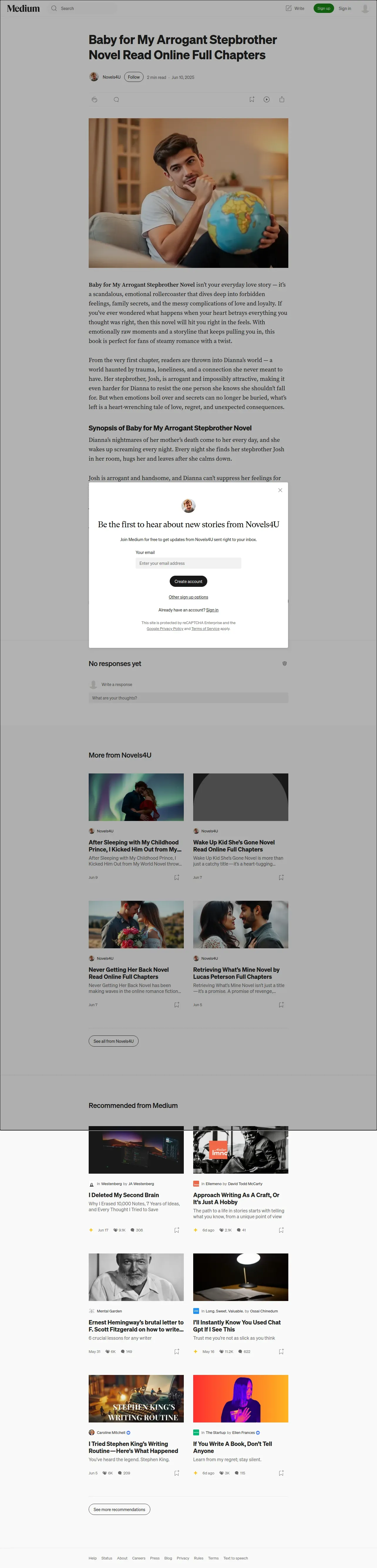Bookmark 'Approach Writing As A Craft' story
Image resolution: width=377 pixels, height=1568 pixels.
[281, 1230]
